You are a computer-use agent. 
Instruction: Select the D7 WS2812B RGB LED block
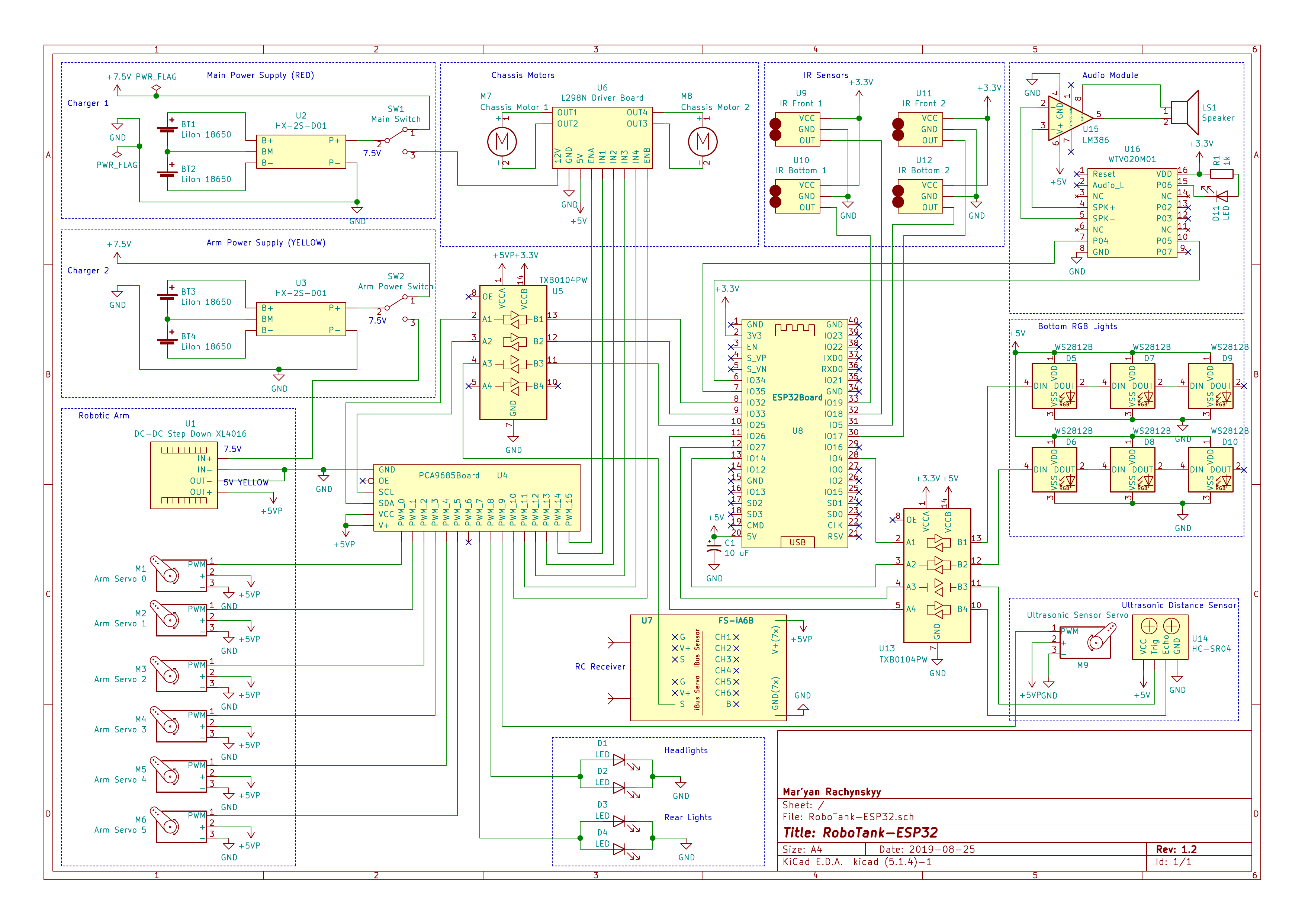(1132, 386)
